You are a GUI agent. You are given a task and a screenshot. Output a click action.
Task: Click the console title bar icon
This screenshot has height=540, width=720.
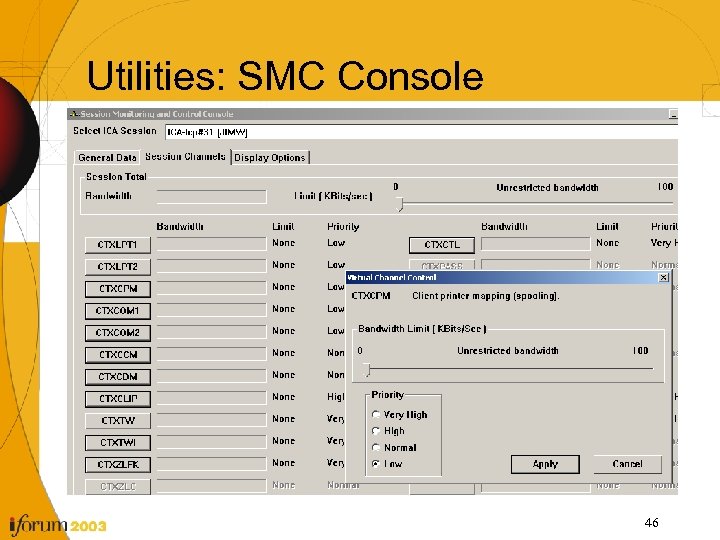[x=73, y=114]
